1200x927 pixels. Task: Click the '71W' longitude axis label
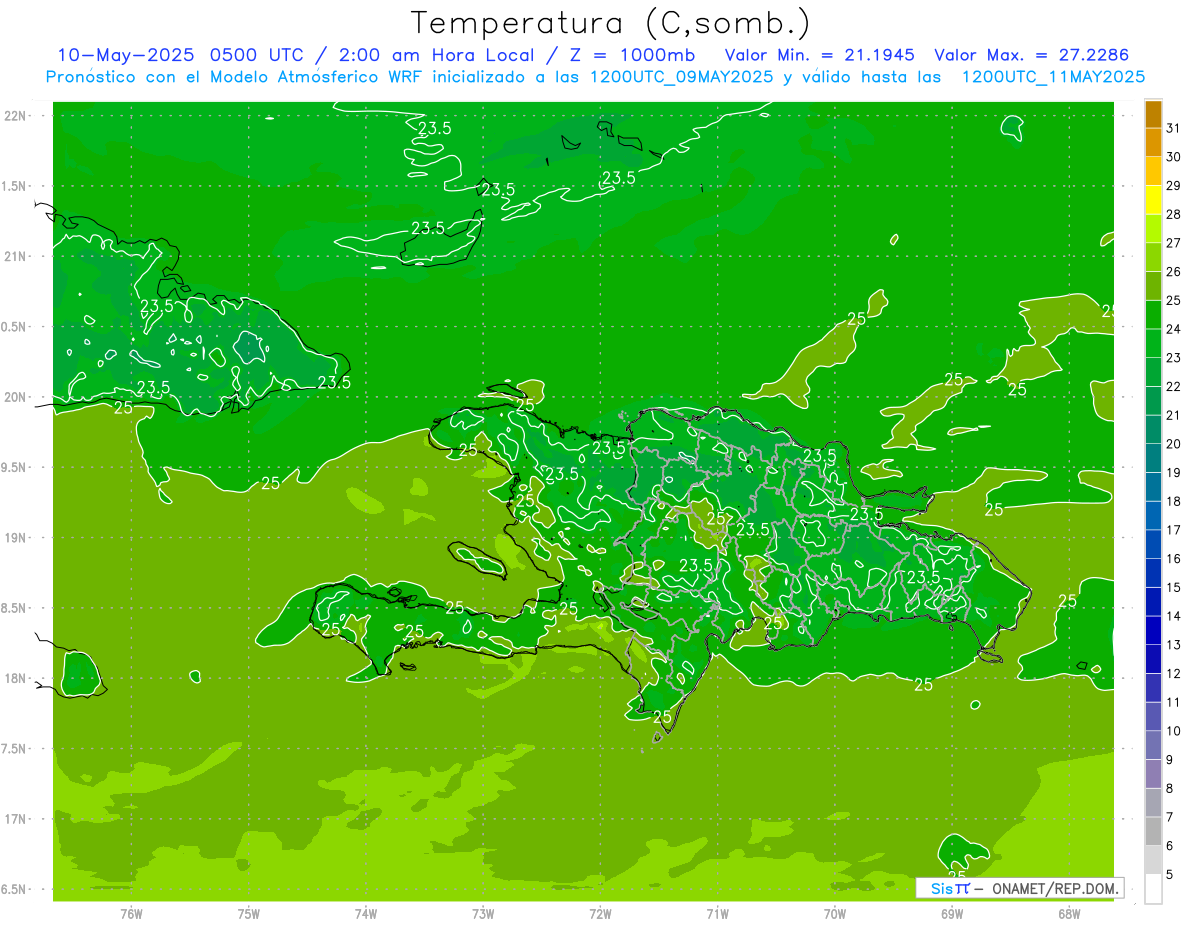[717, 913]
